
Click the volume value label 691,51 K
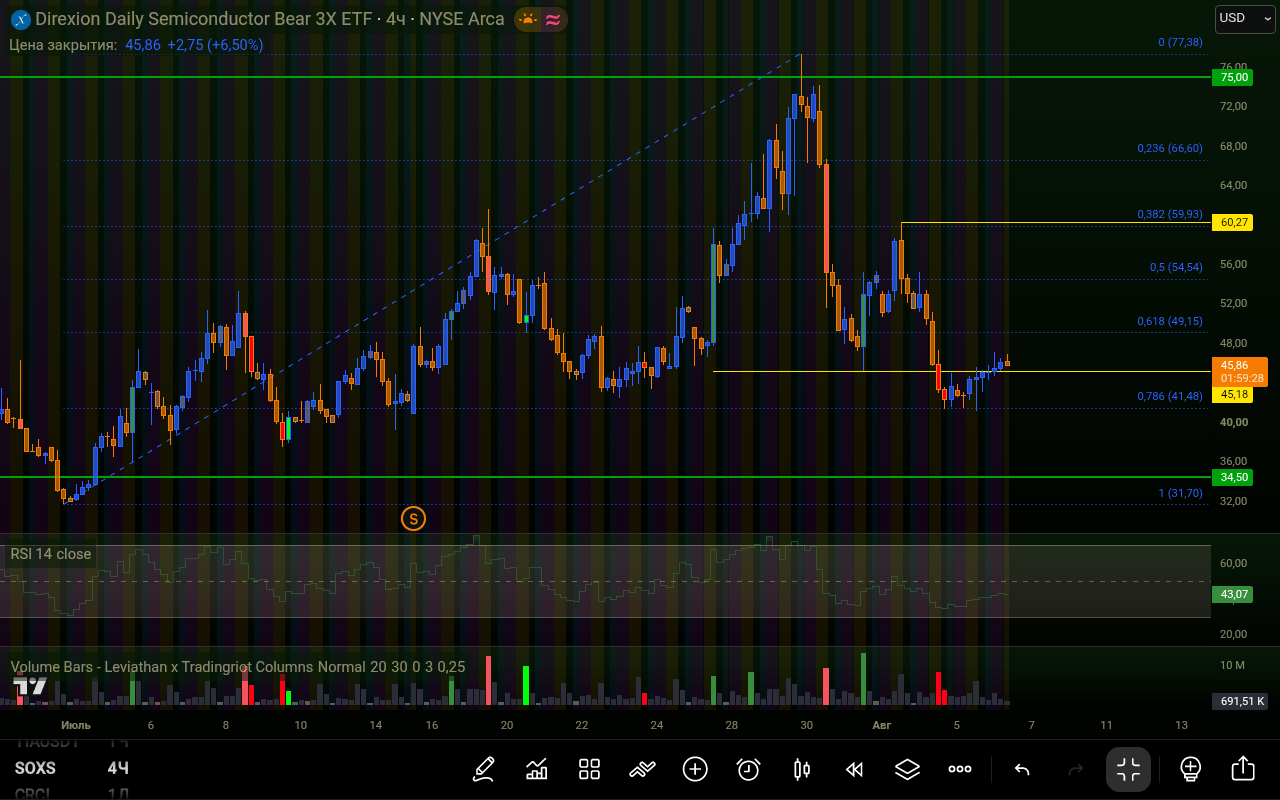tap(1240, 701)
